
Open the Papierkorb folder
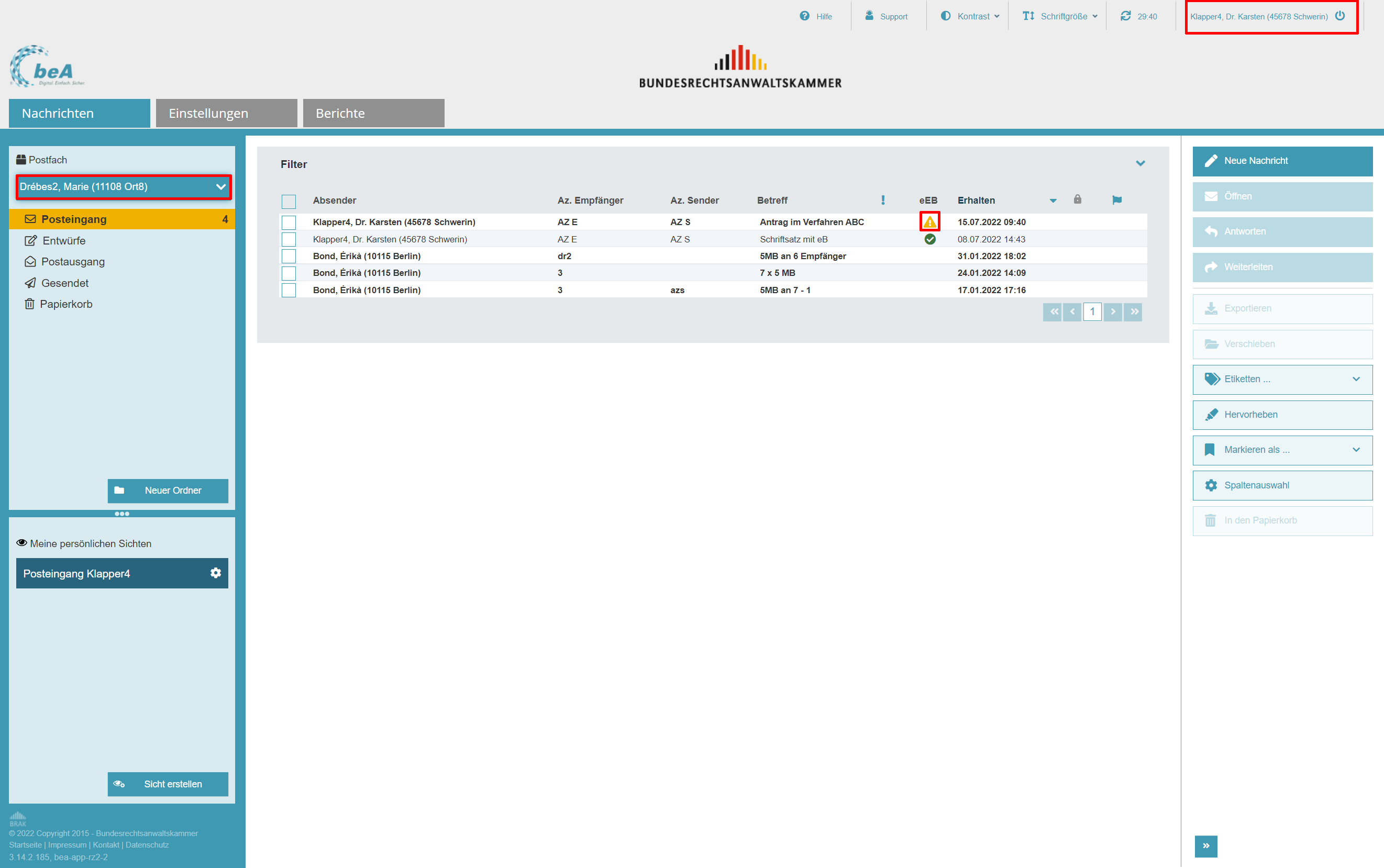tap(65, 304)
